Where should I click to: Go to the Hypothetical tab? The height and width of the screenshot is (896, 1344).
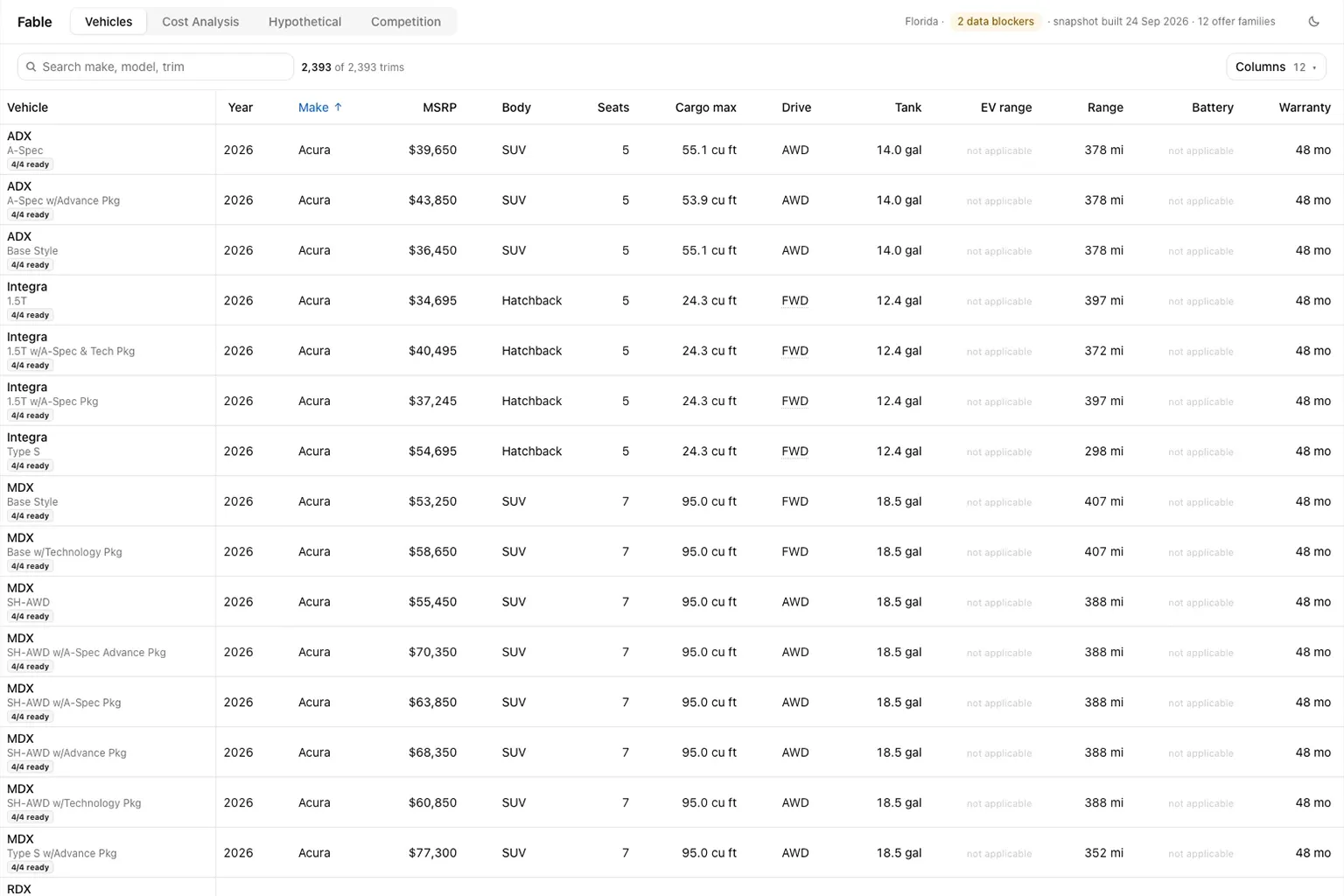pyautogui.click(x=304, y=22)
